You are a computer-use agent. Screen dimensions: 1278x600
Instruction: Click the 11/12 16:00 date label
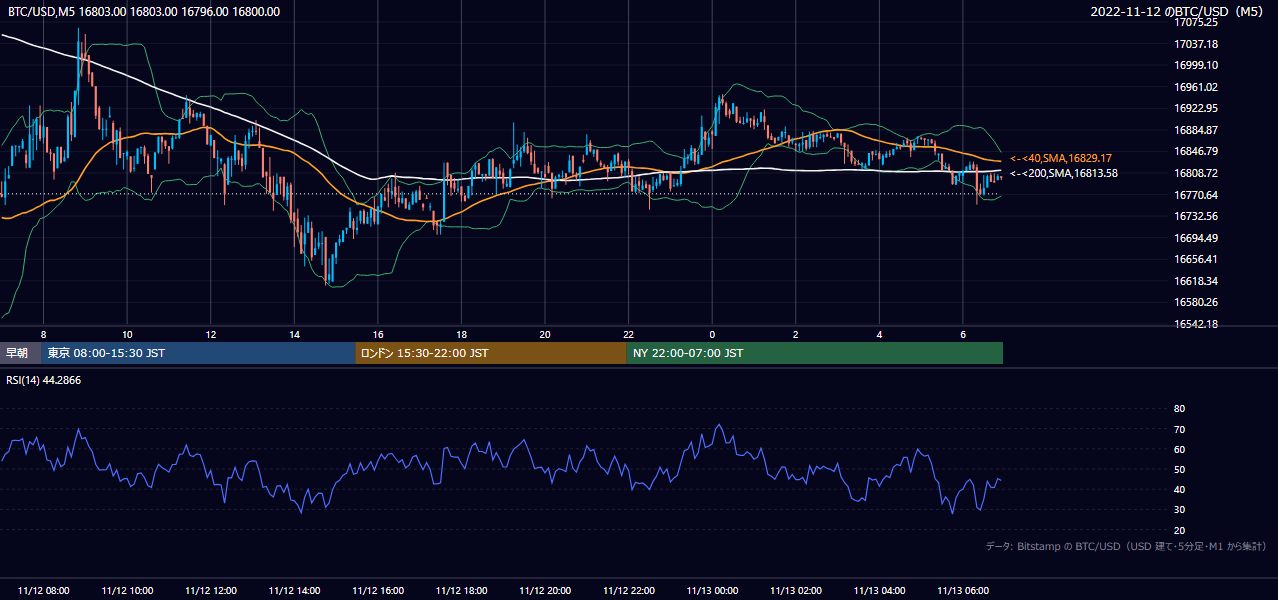pos(378,591)
